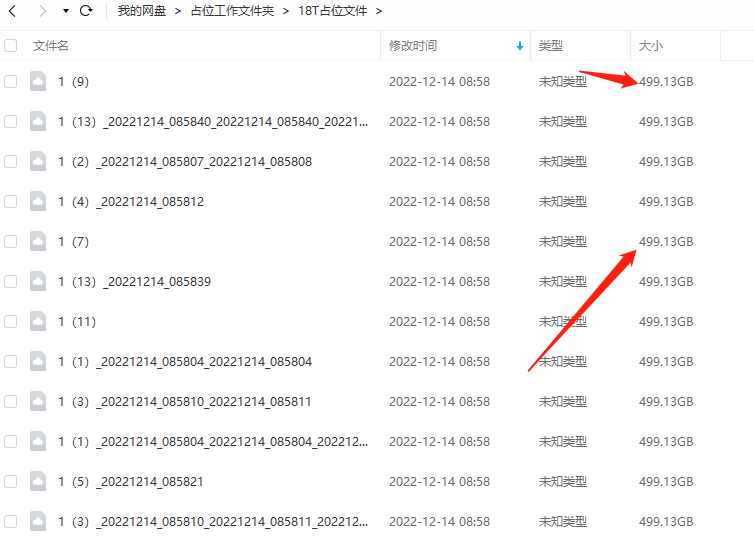Go back with the left arrow navigation icon
This screenshot has width=754, height=537.
tap(13, 11)
